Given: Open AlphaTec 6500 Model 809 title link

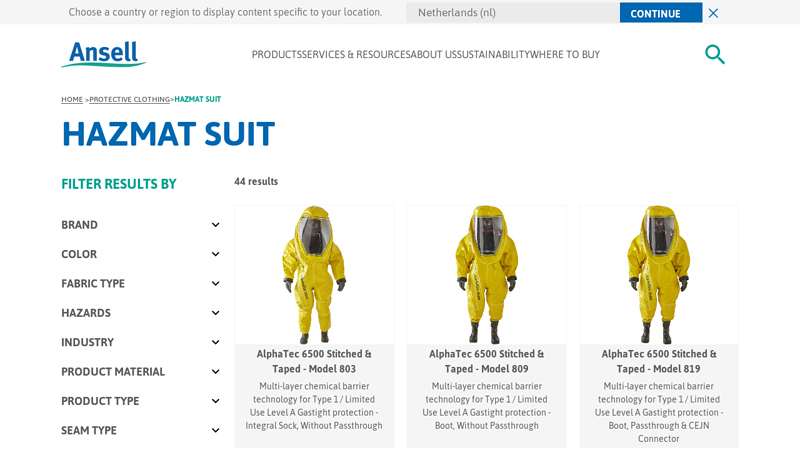Looking at the screenshot, I should click(x=487, y=361).
